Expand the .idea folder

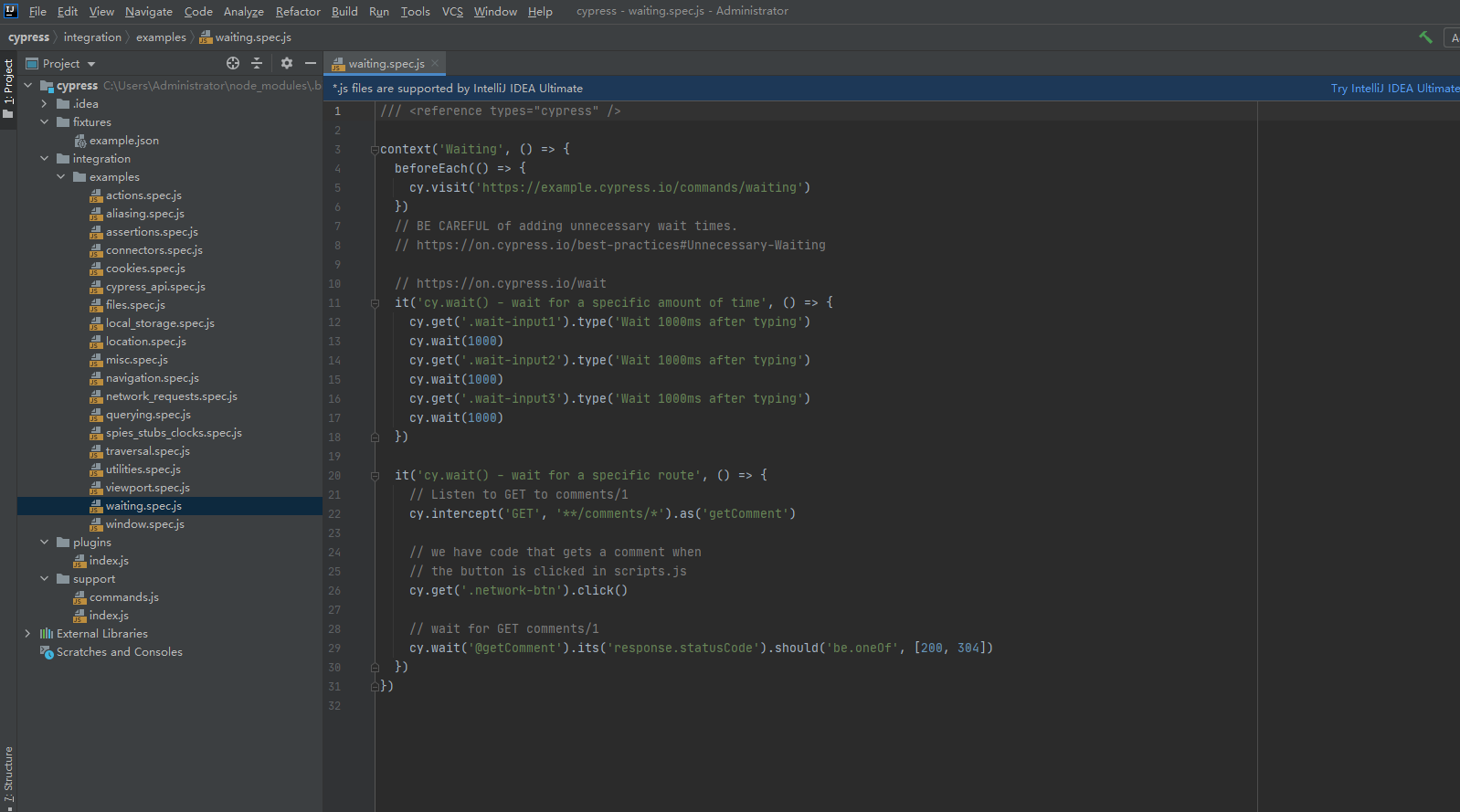point(44,104)
